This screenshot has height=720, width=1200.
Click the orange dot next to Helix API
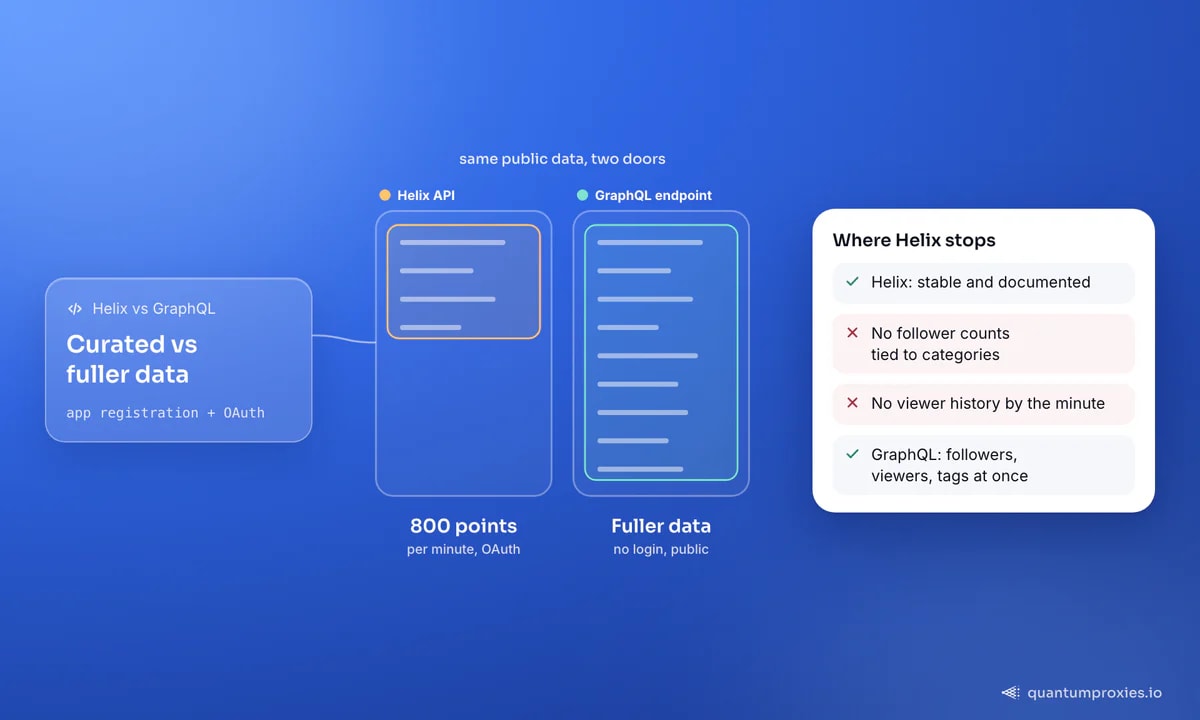click(385, 195)
